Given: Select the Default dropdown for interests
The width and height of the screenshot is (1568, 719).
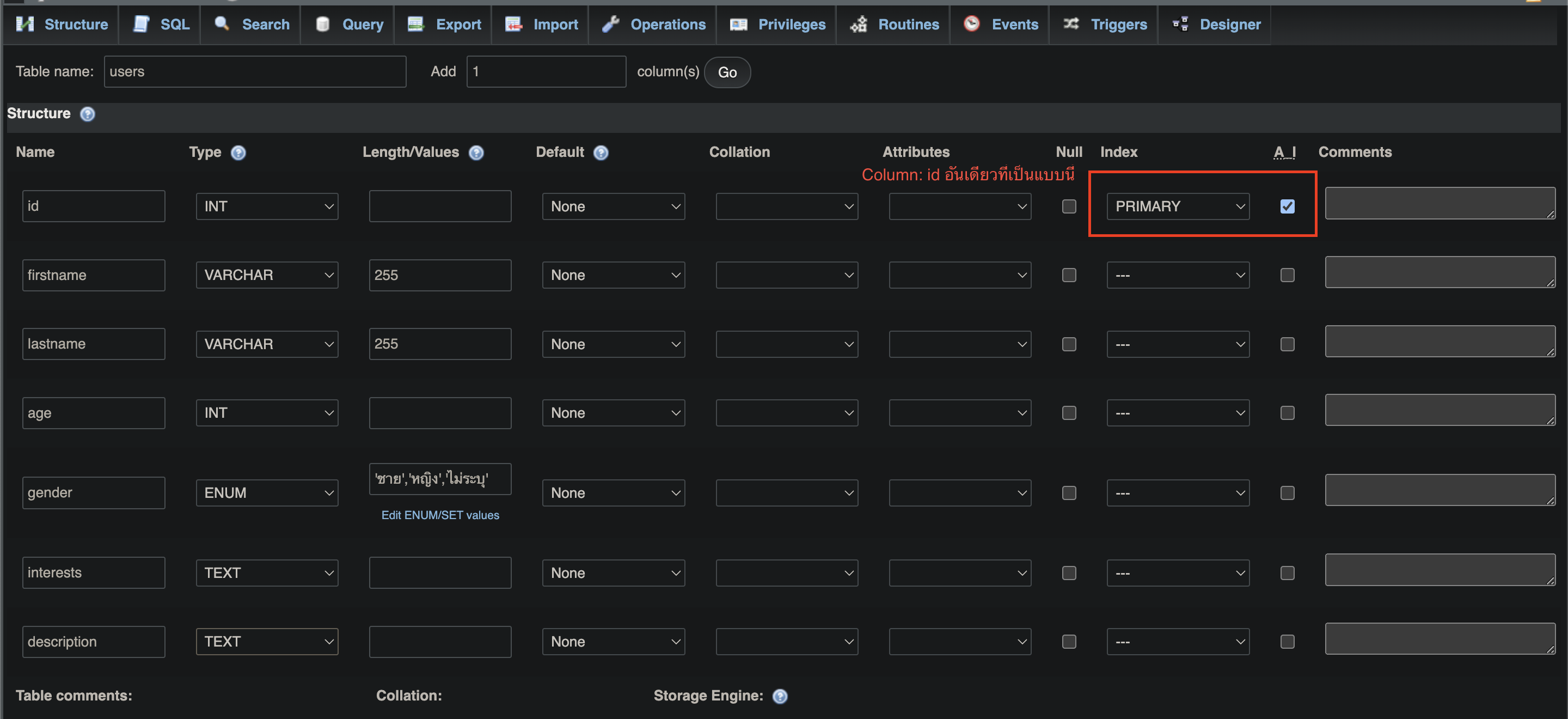Looking at the screenshot, I should click(x=613, y=572).
